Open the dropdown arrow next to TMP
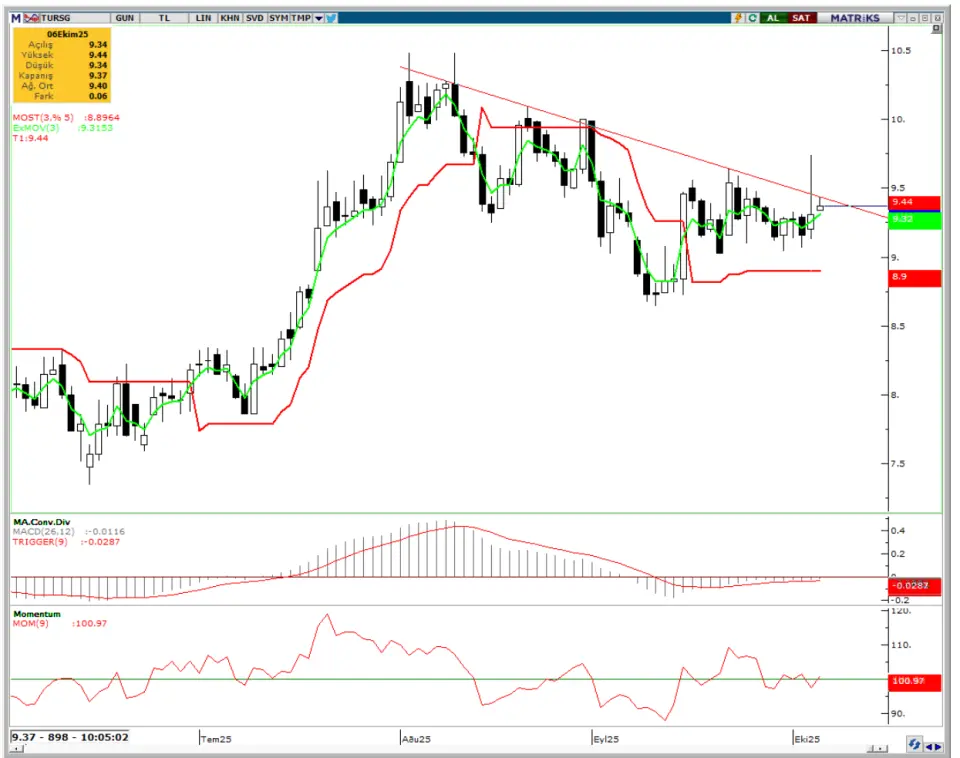Viewport: 960px width, 758px height. 318,17
